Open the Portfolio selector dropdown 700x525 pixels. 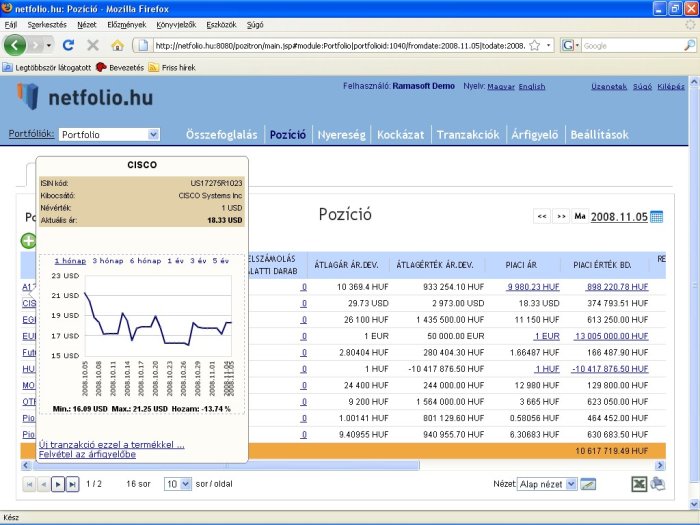[109, 134]
